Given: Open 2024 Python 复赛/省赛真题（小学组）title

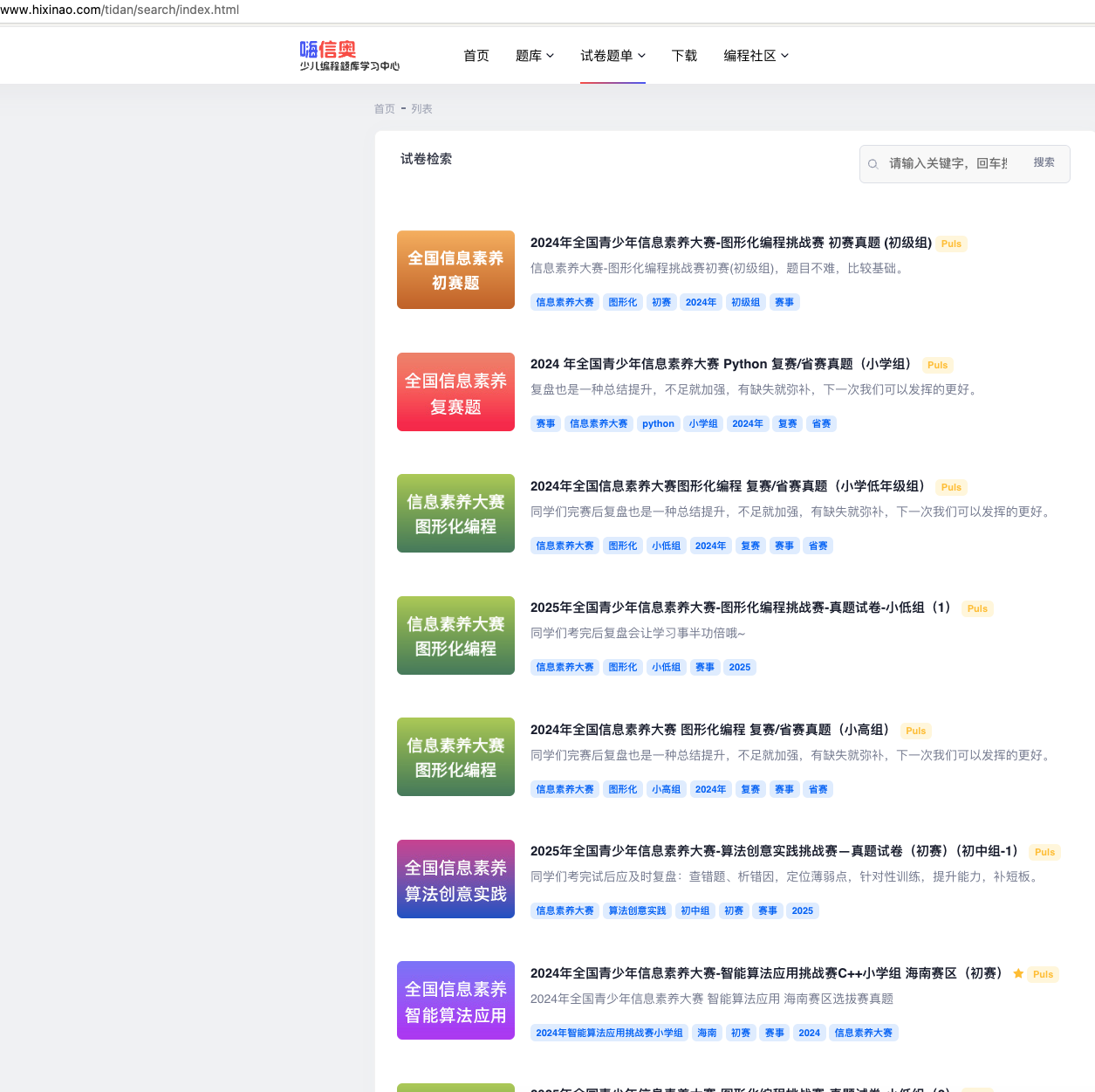Looking at the screenshot, I should click(x=724, y=364).
